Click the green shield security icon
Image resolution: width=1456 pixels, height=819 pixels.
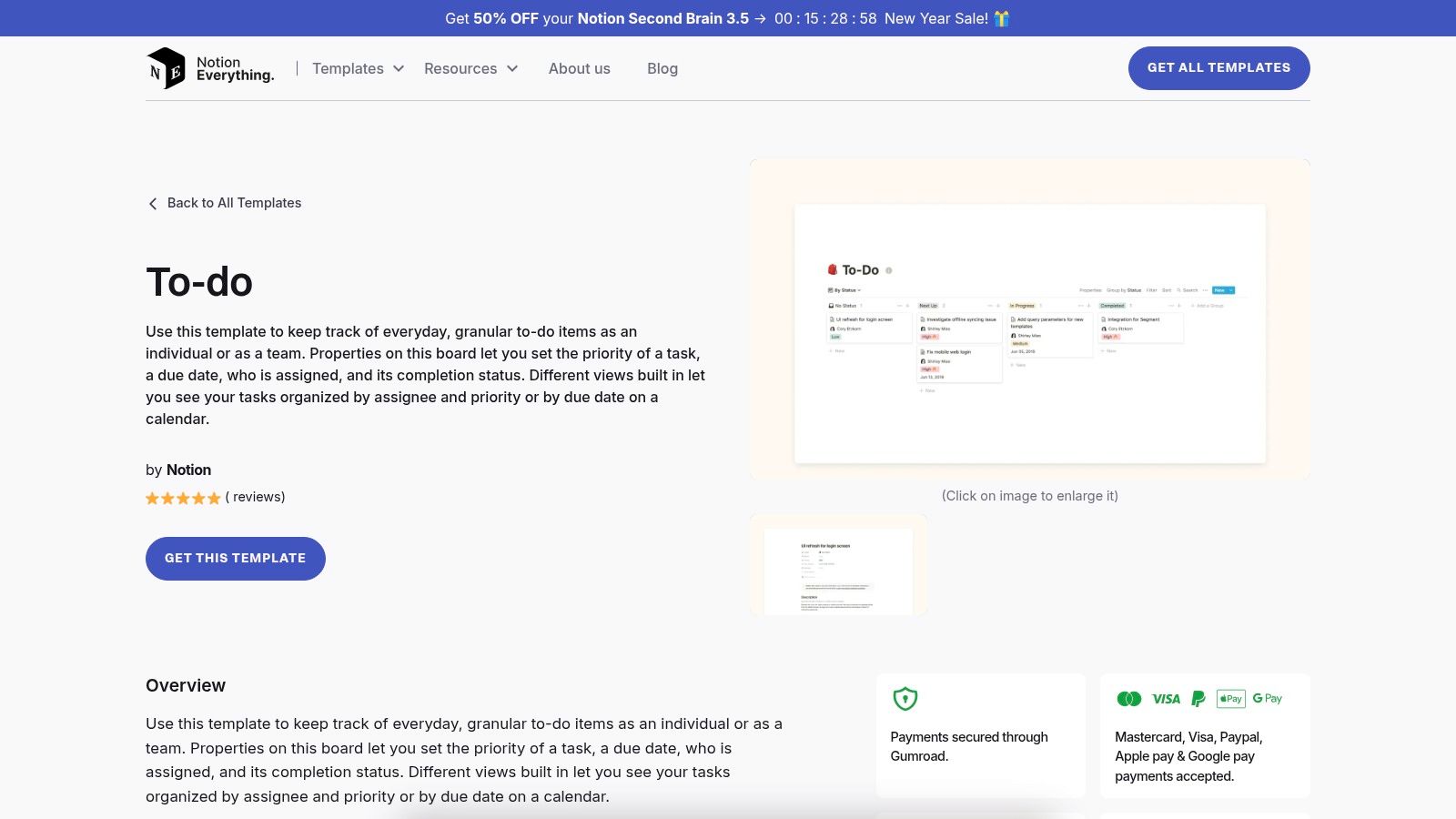pos(905,699)
